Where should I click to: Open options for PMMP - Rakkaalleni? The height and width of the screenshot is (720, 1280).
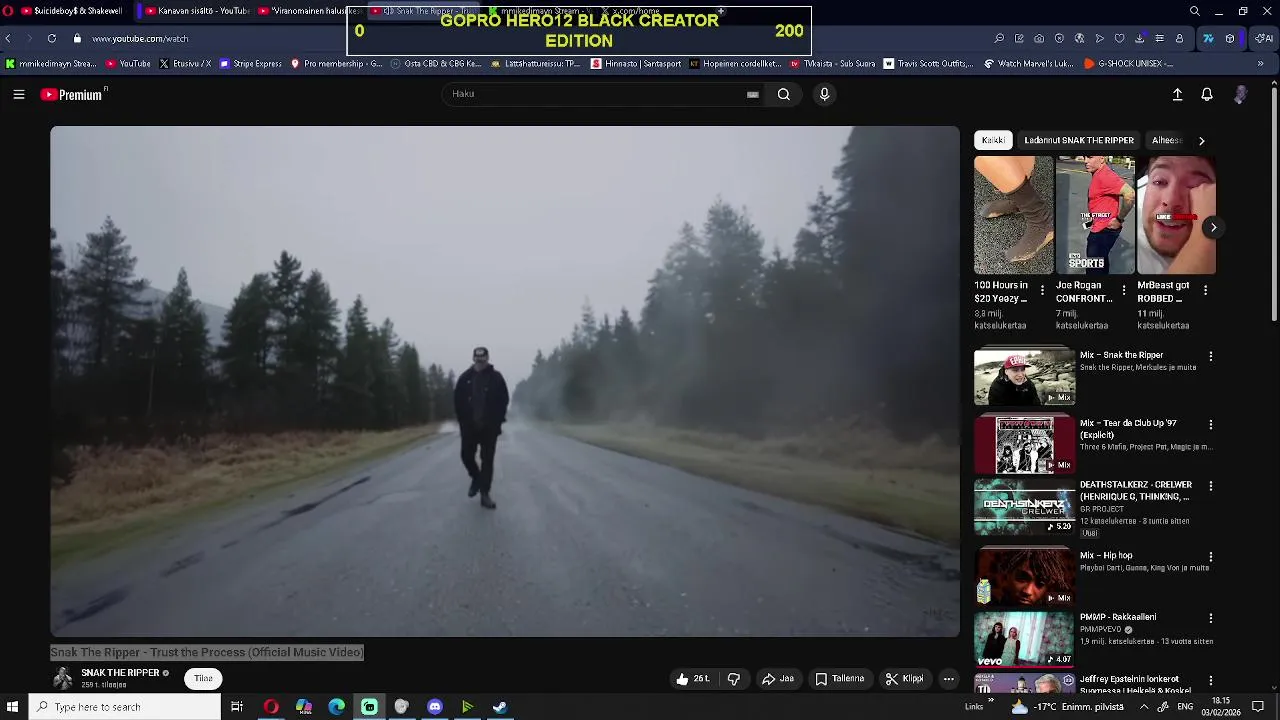coord(1210,618)
